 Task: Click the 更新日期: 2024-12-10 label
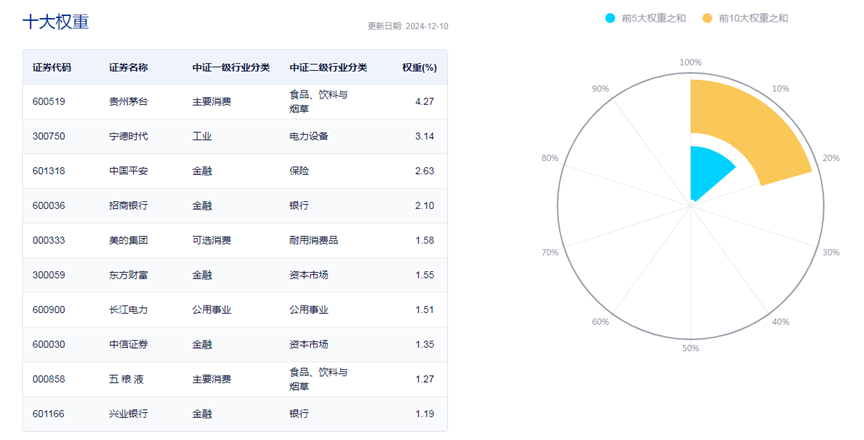[x=408, y=26]
